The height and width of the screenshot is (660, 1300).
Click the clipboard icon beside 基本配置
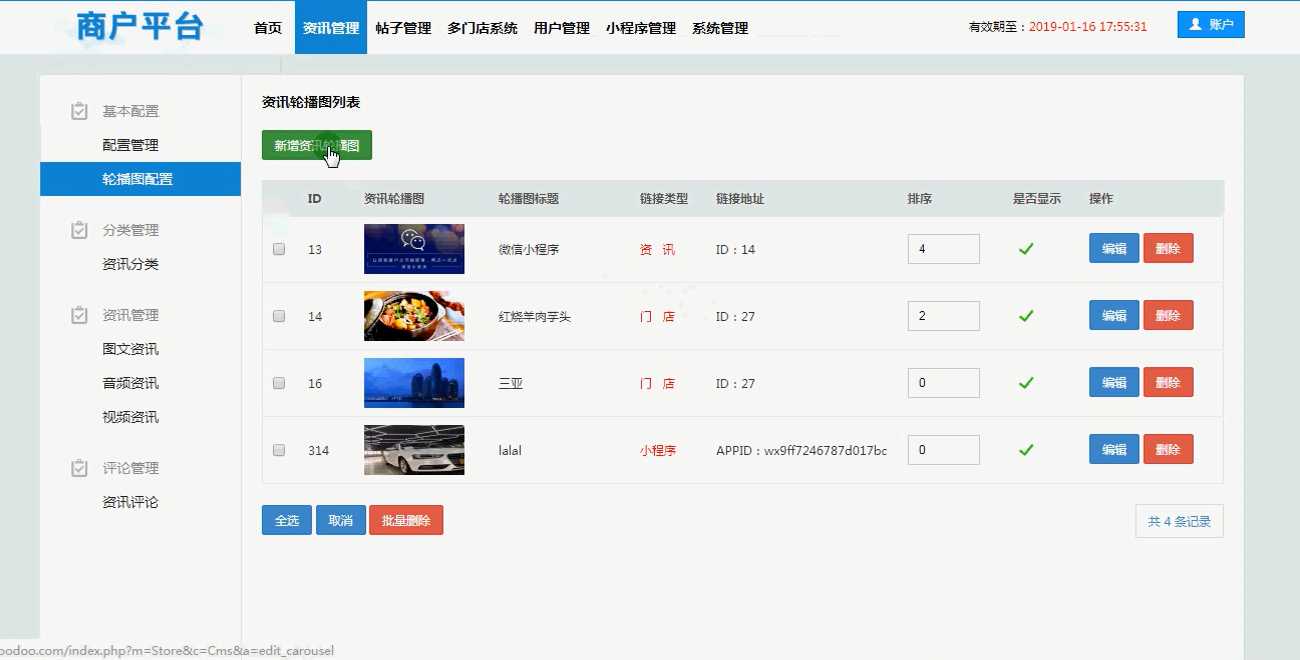pos(80,111)
